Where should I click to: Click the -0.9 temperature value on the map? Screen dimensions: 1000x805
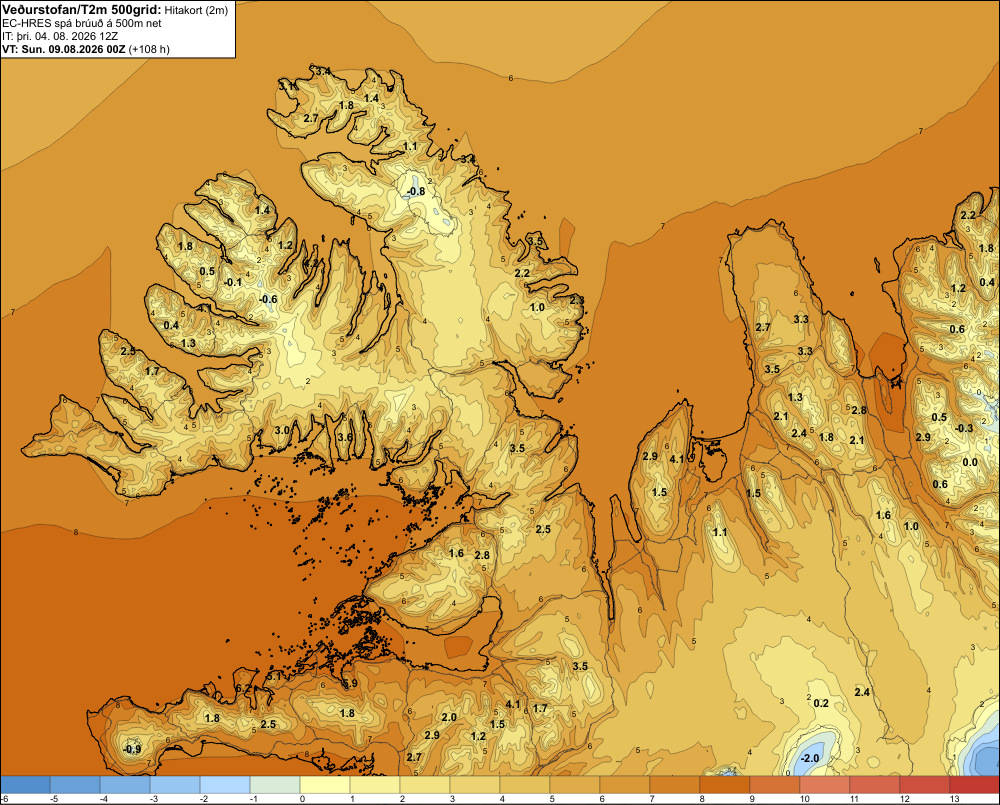[x=132, y=749]
